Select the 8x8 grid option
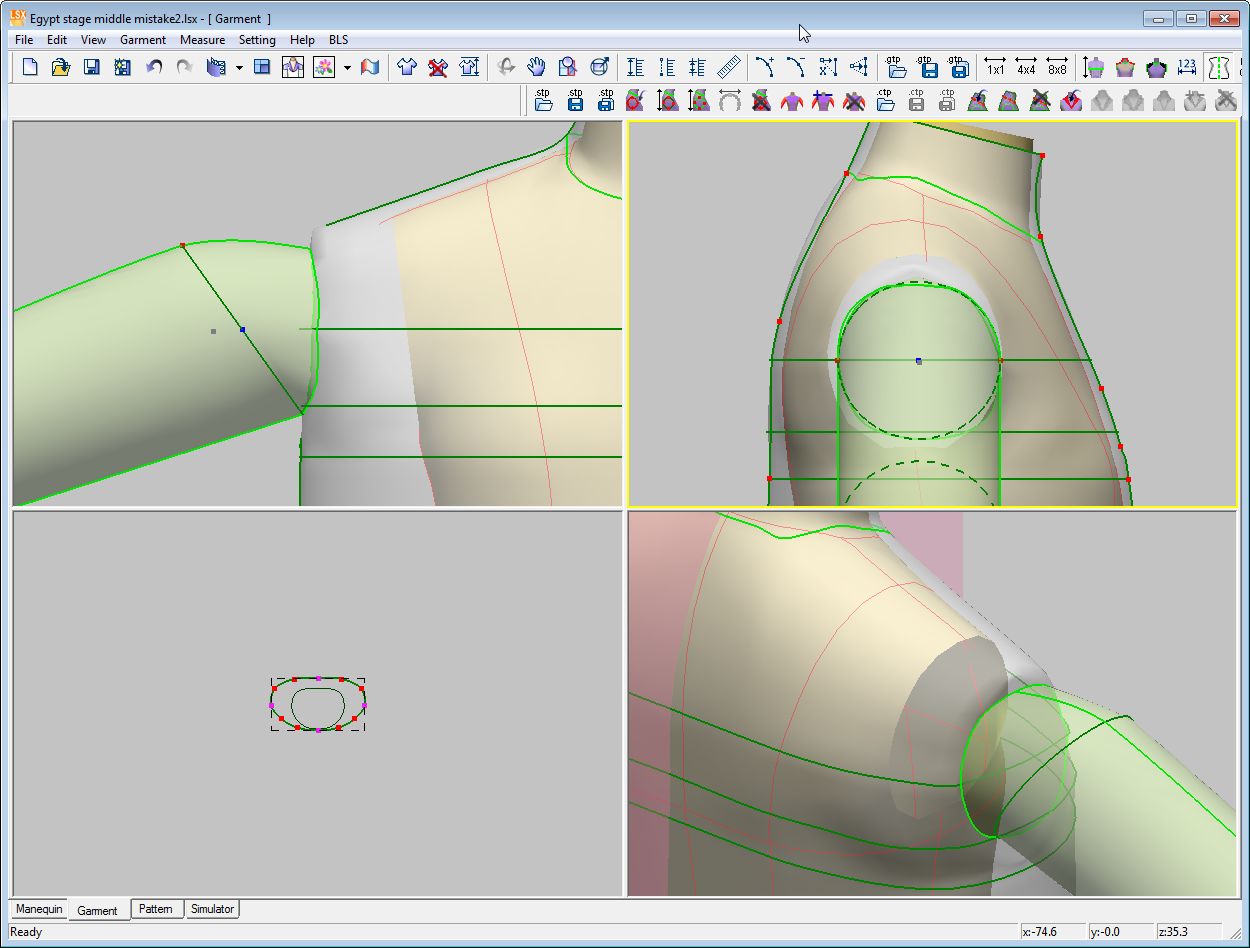This screenshot has height=948, width=1250. (1057, 67)
